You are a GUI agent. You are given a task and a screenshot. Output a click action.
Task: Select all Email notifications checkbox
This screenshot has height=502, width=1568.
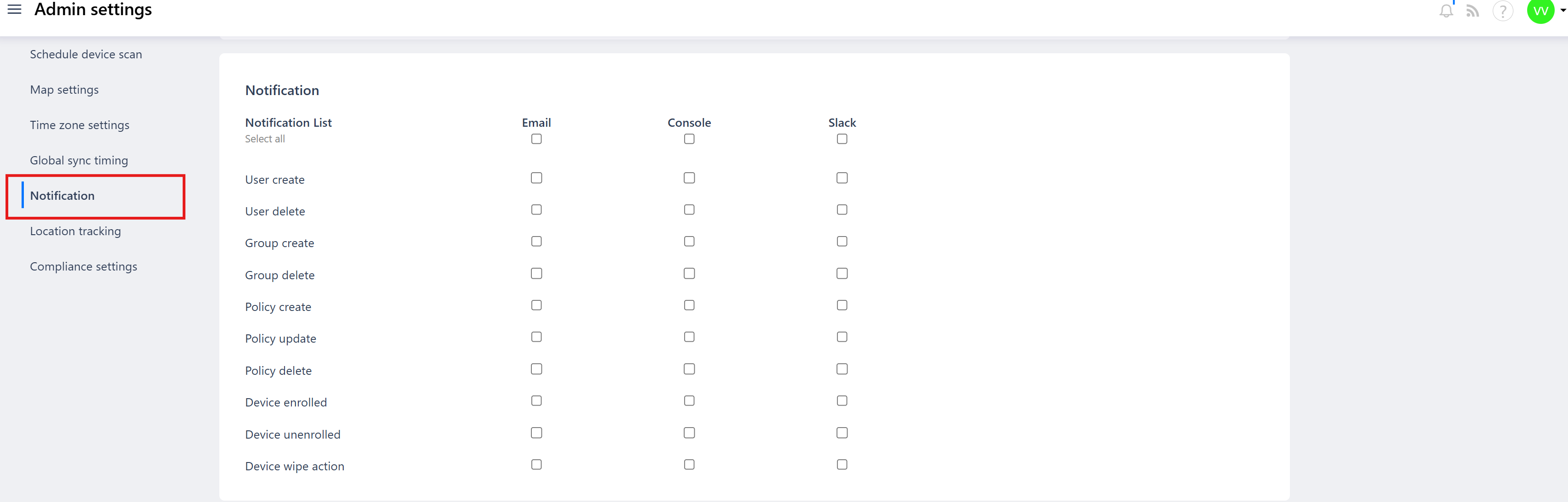click(536, 139)
